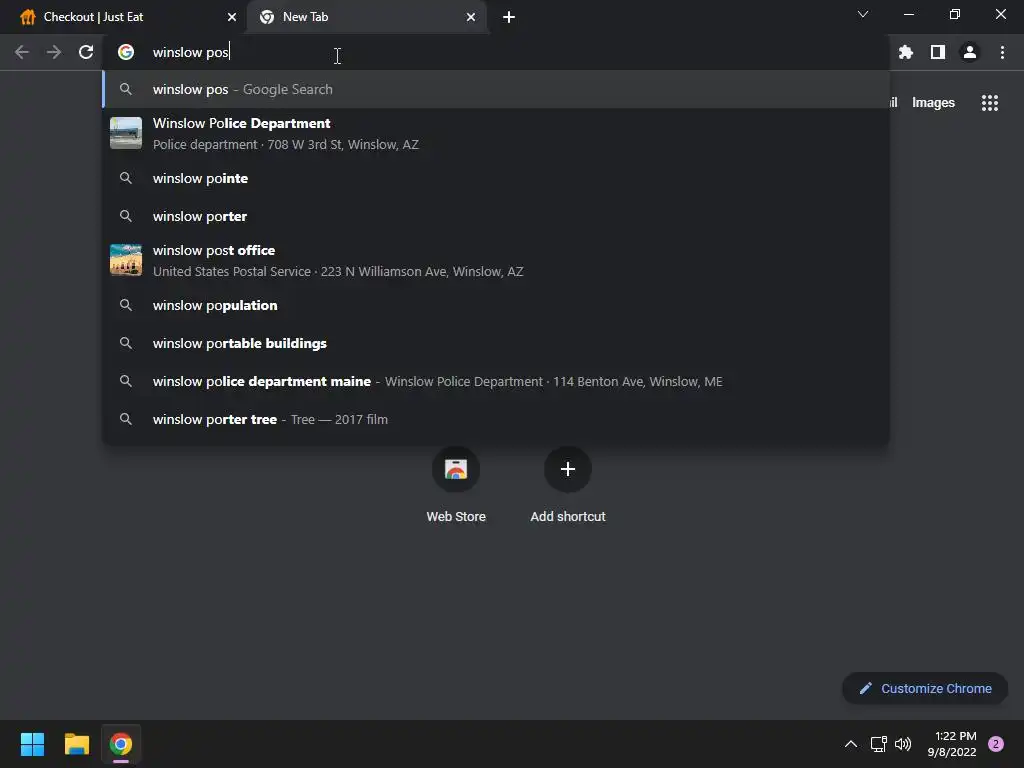Click the address bar text field
Screen dimensions: 1024x768
click(x=496, y=52)
